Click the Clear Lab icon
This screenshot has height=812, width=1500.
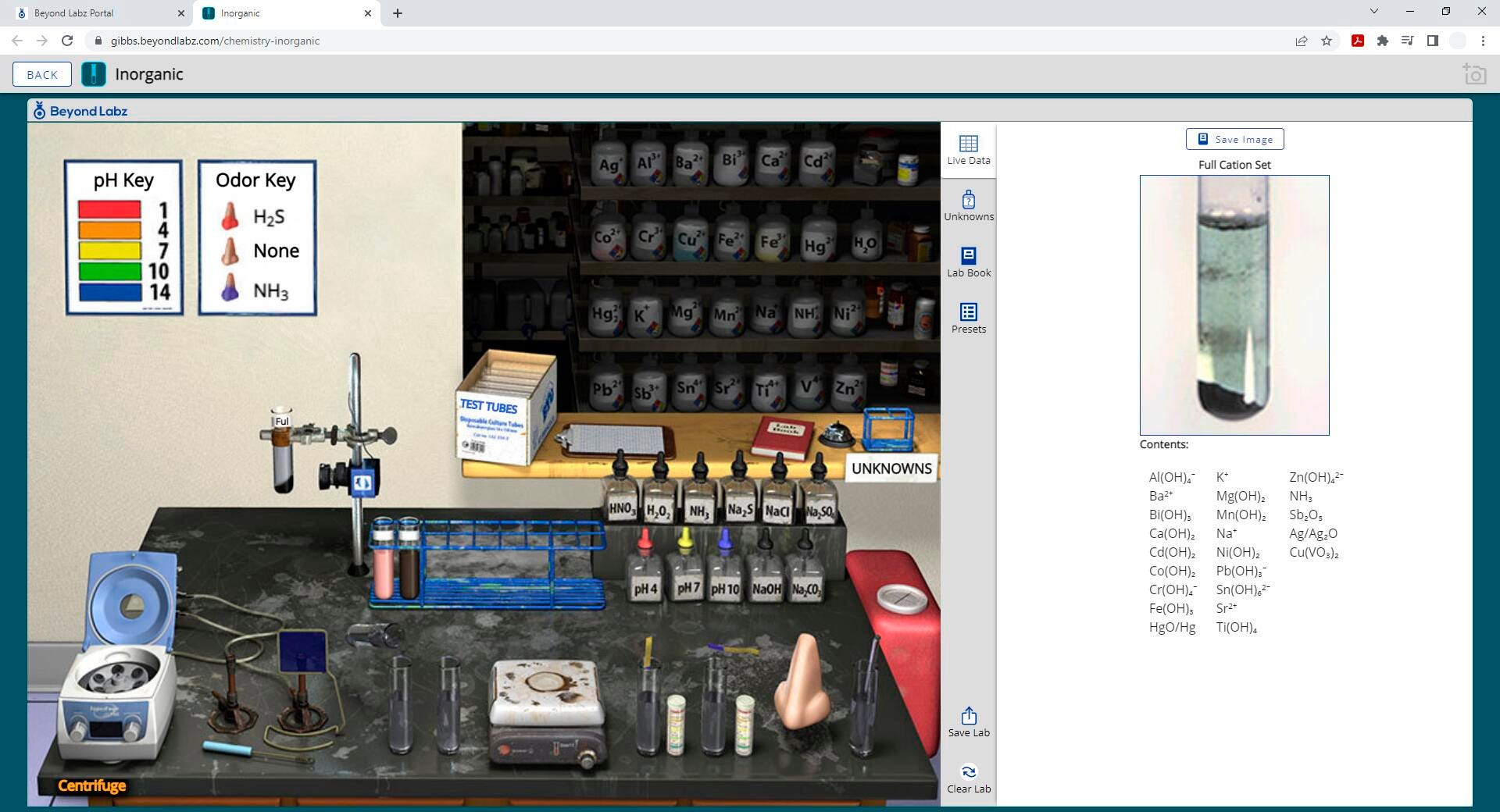pos(968,778)
